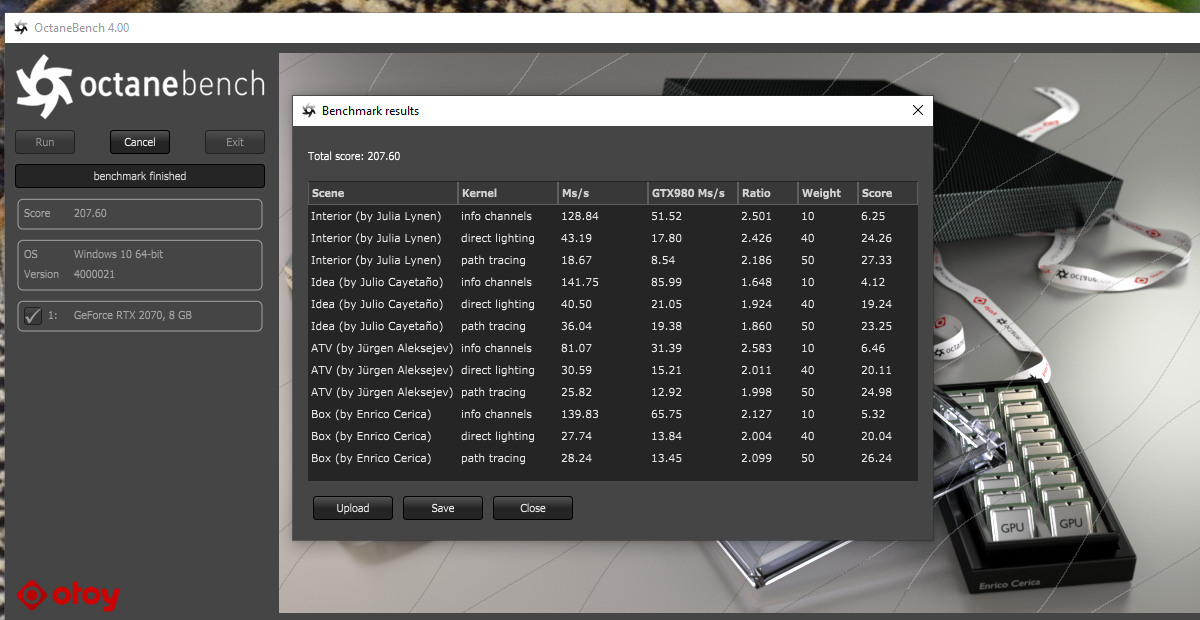Click the octanebench logo in the left panel
This screenshot has height=620, width=1200.
pyautogui.click(x=140, y=86)
